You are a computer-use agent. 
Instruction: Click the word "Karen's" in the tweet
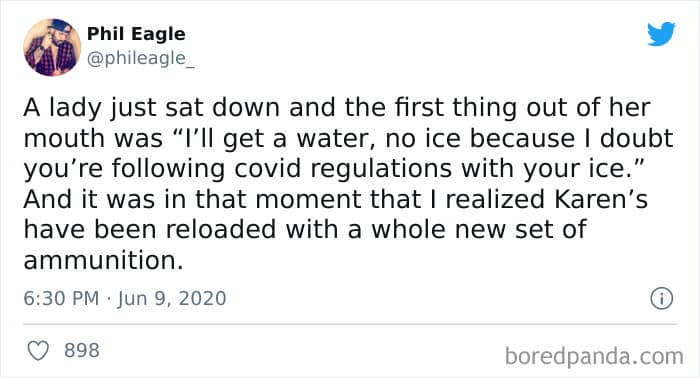click(x=601, y=199)
